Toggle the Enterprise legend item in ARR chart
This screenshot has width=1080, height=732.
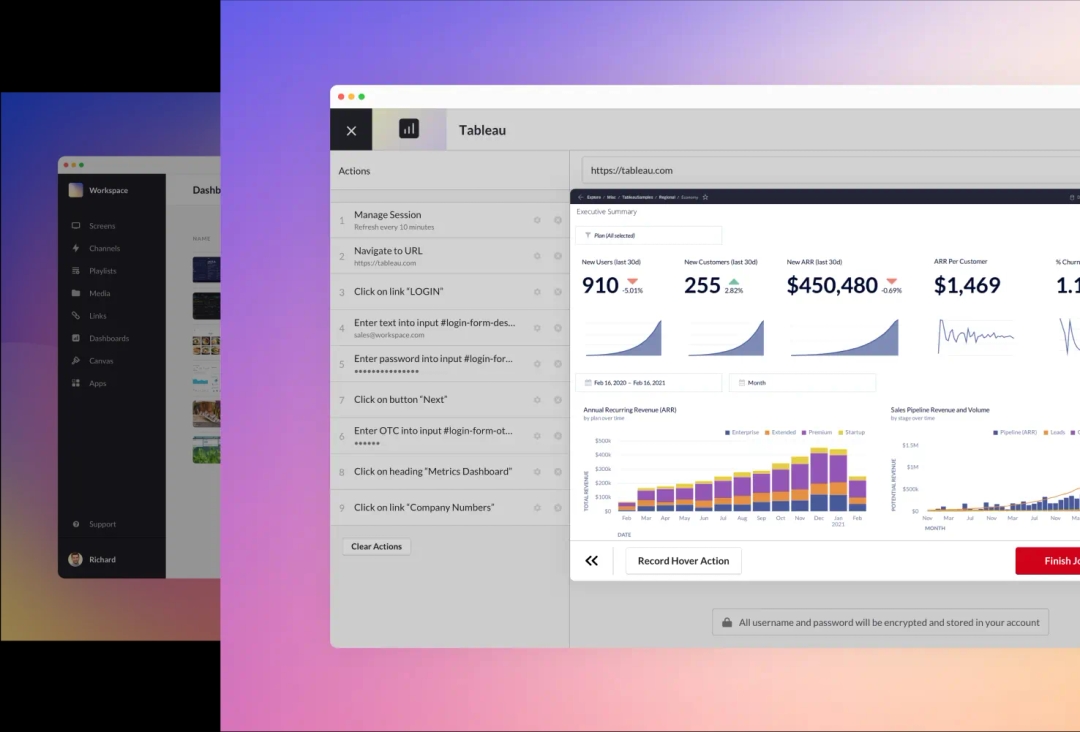pos(741,432)
